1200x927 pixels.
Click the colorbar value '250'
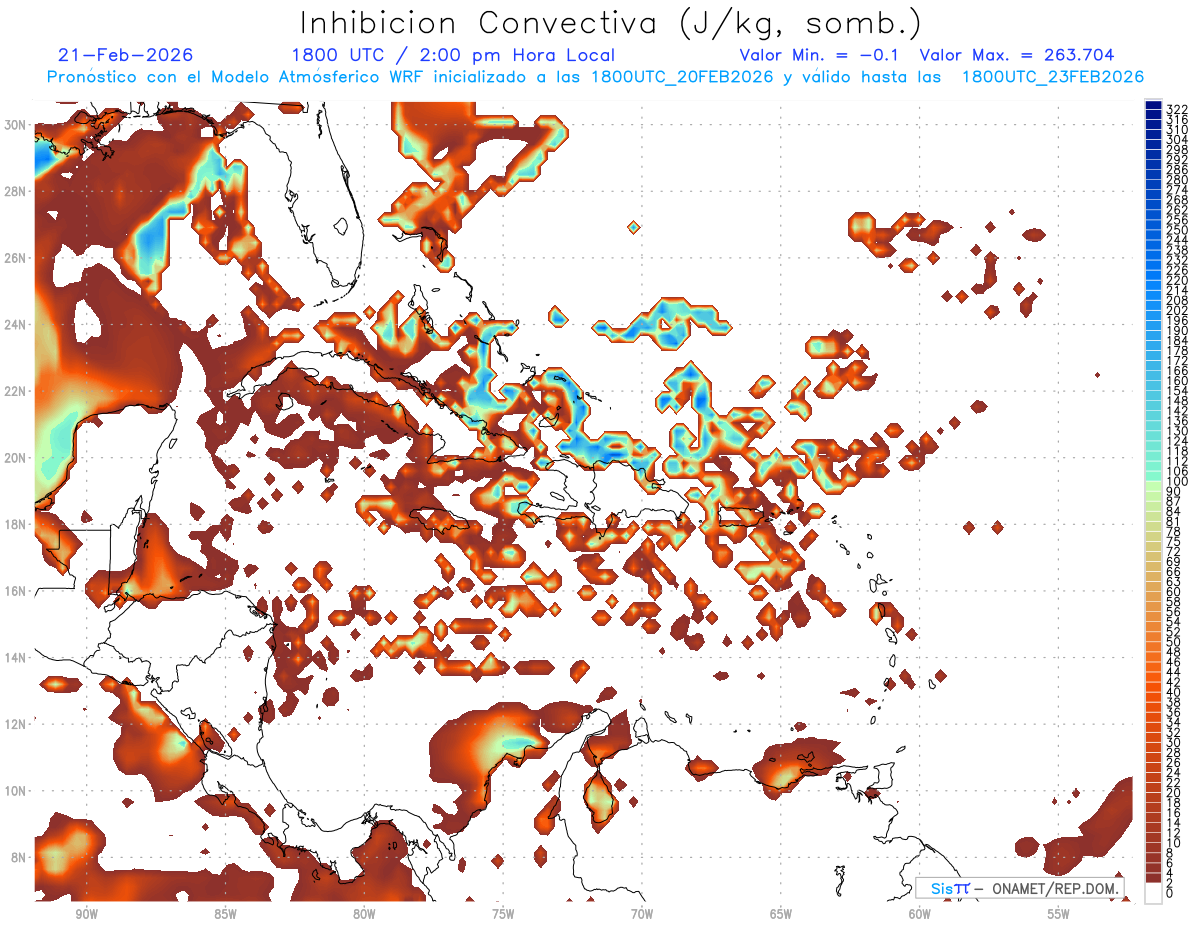tap(1177, 230)
